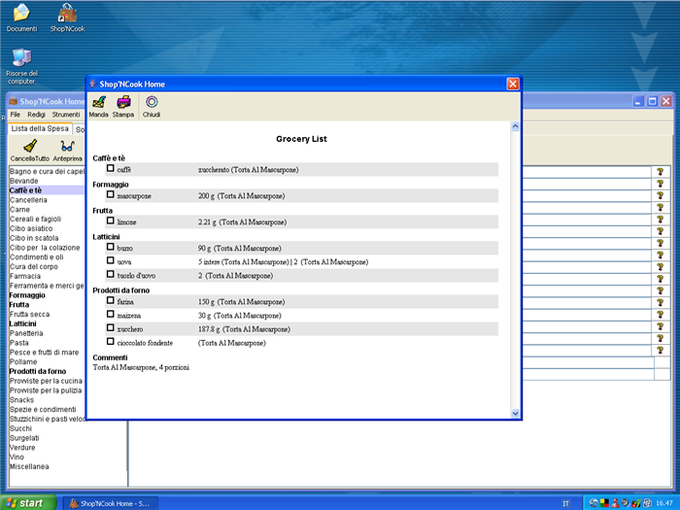Click the clock showing 16.47
Image resolution: width=680 pixels, height=510 pixels.
pyautogui.click(x=664, y=503)
